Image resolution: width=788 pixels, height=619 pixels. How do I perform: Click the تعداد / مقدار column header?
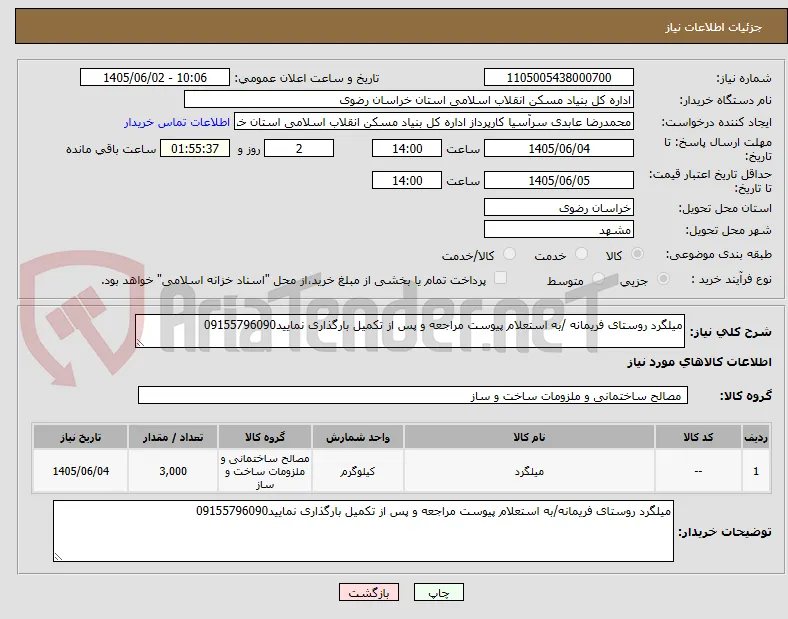point(173,437)
